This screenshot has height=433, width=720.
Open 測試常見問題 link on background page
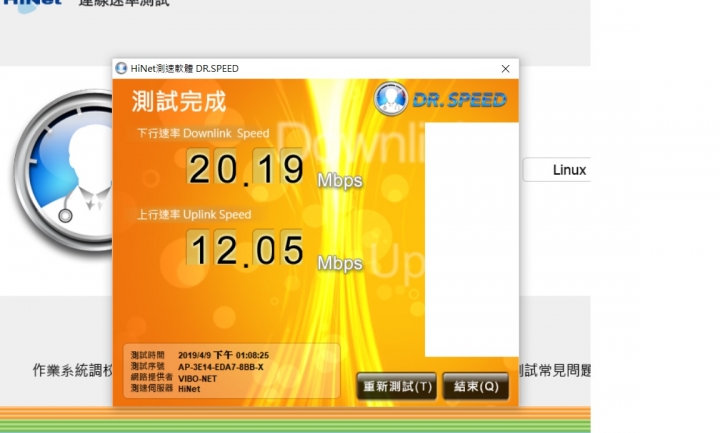[555, 370]
